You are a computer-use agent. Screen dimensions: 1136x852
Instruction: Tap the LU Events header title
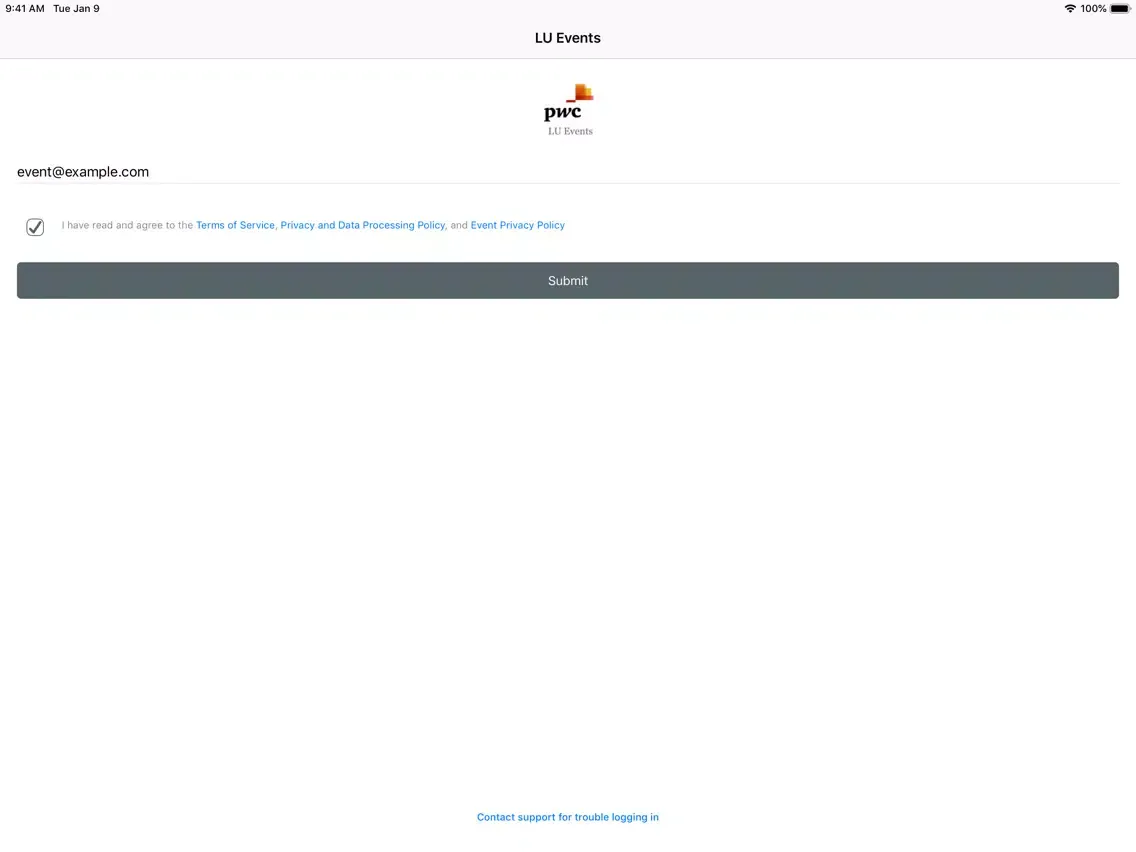568,38
